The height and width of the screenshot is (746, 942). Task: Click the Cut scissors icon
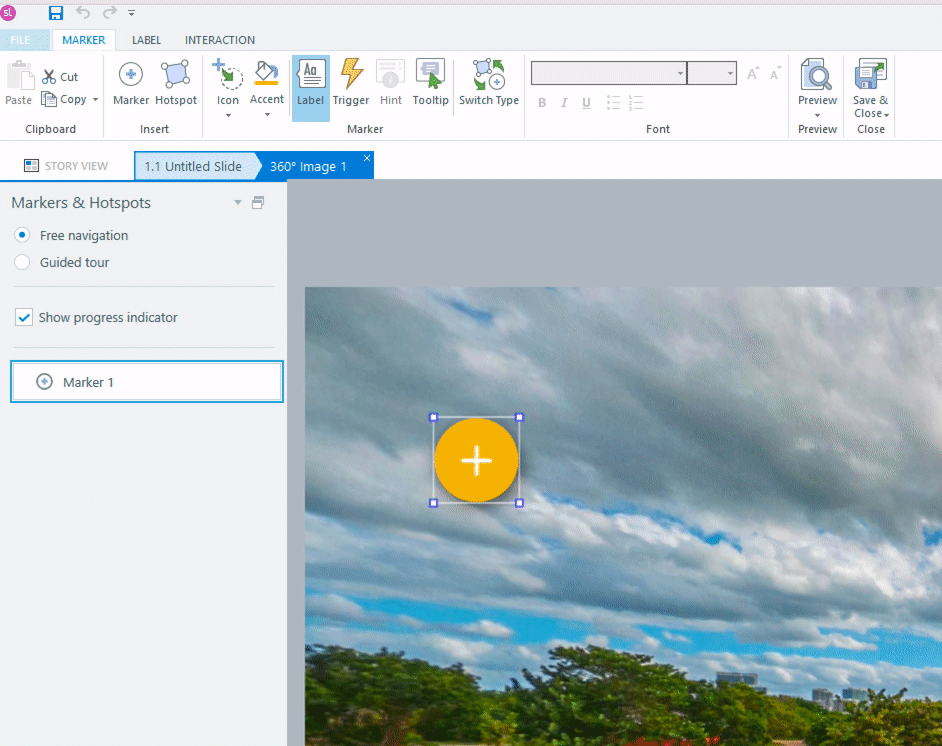pos(50,77)
